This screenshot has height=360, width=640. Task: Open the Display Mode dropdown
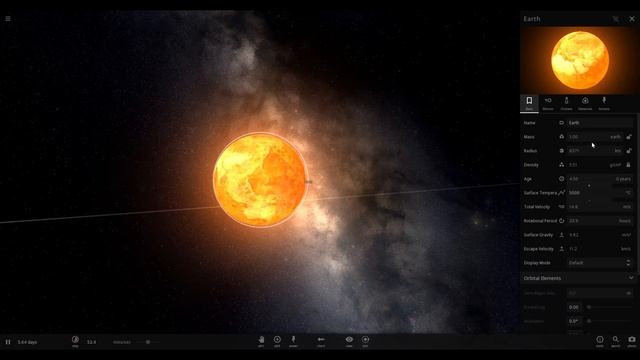point(600,263)
